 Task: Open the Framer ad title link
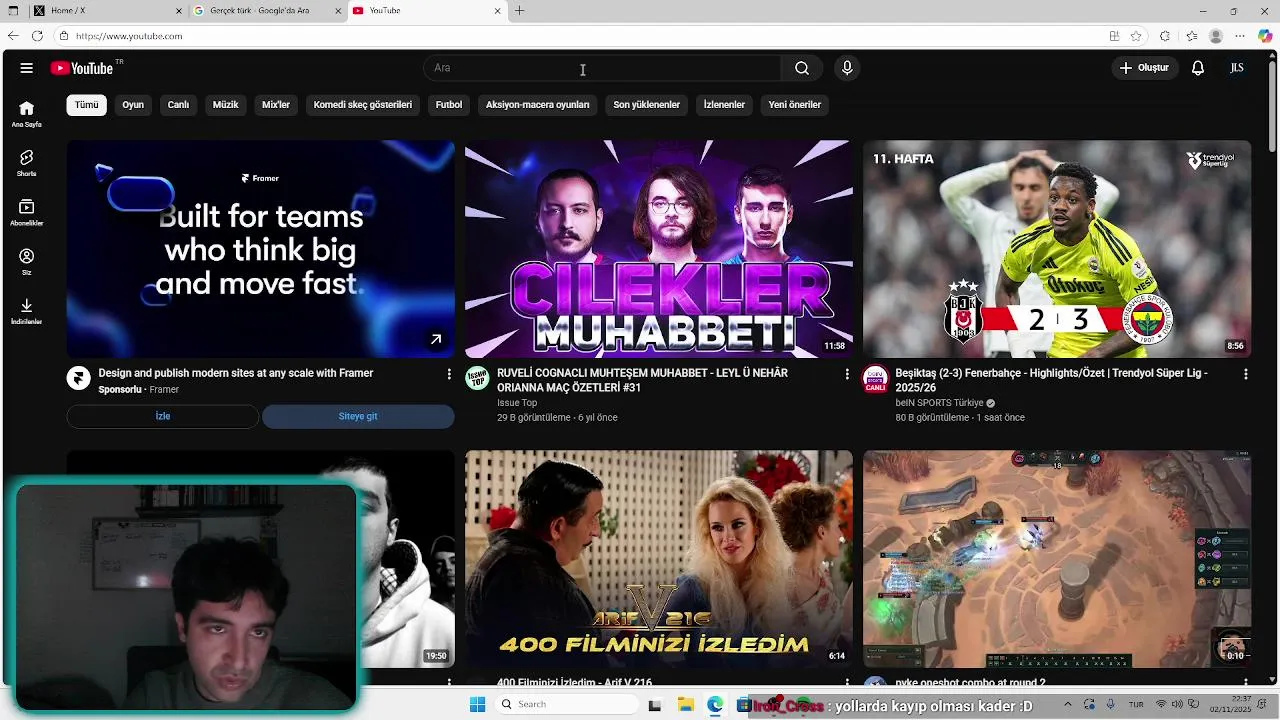[236, 373]
